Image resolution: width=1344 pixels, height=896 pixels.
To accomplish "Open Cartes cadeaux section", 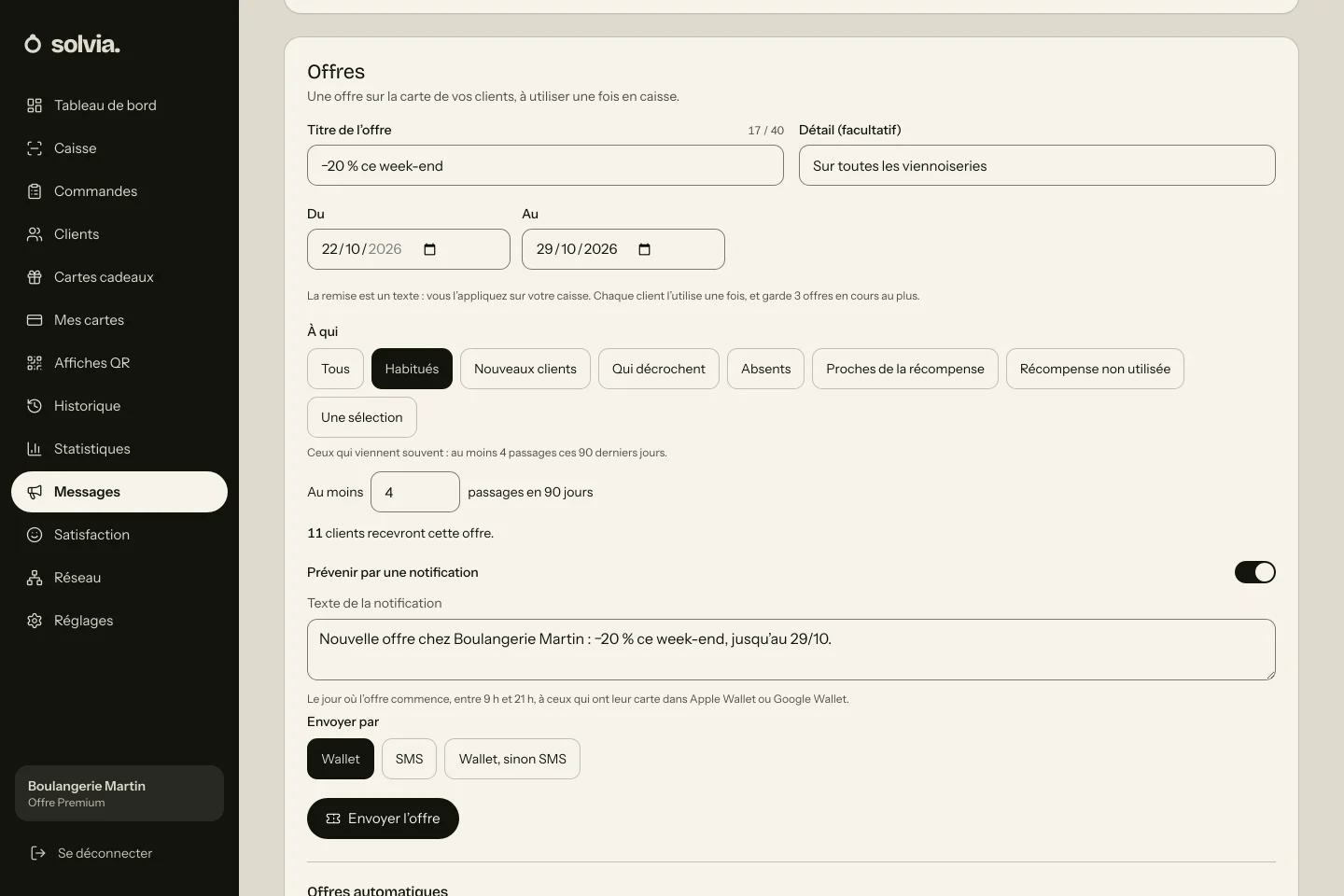I will pos(119,277).
